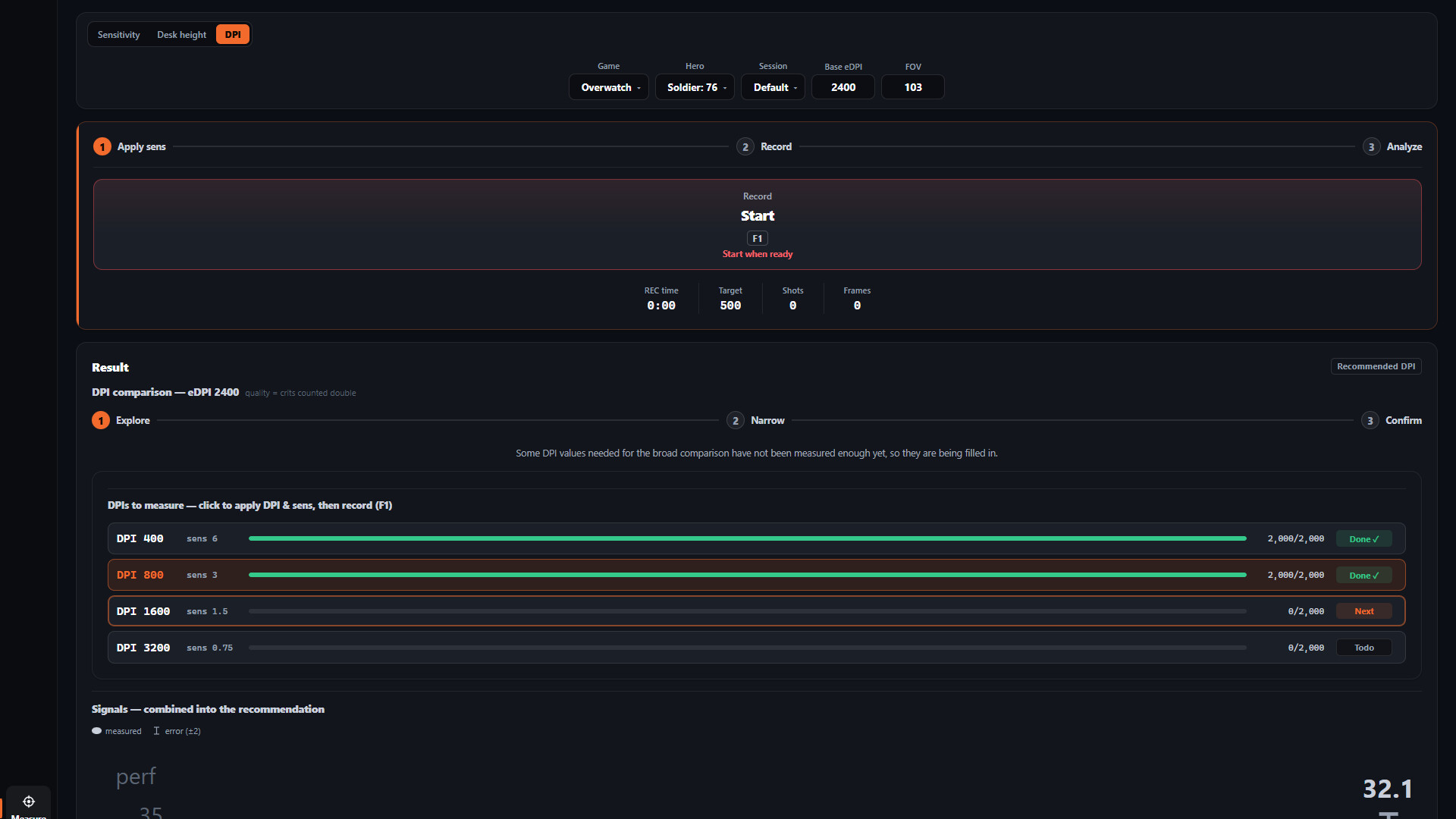Click the F1 key badge

tap(757, 238)
